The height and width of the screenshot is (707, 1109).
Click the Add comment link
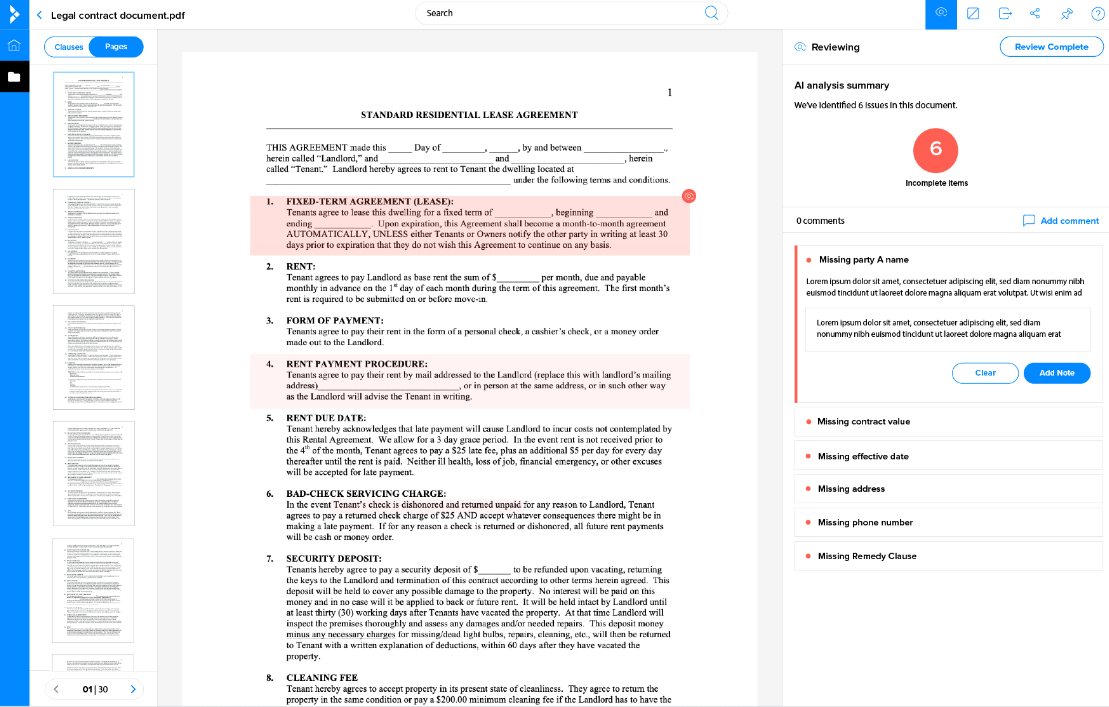[1060, 221]
